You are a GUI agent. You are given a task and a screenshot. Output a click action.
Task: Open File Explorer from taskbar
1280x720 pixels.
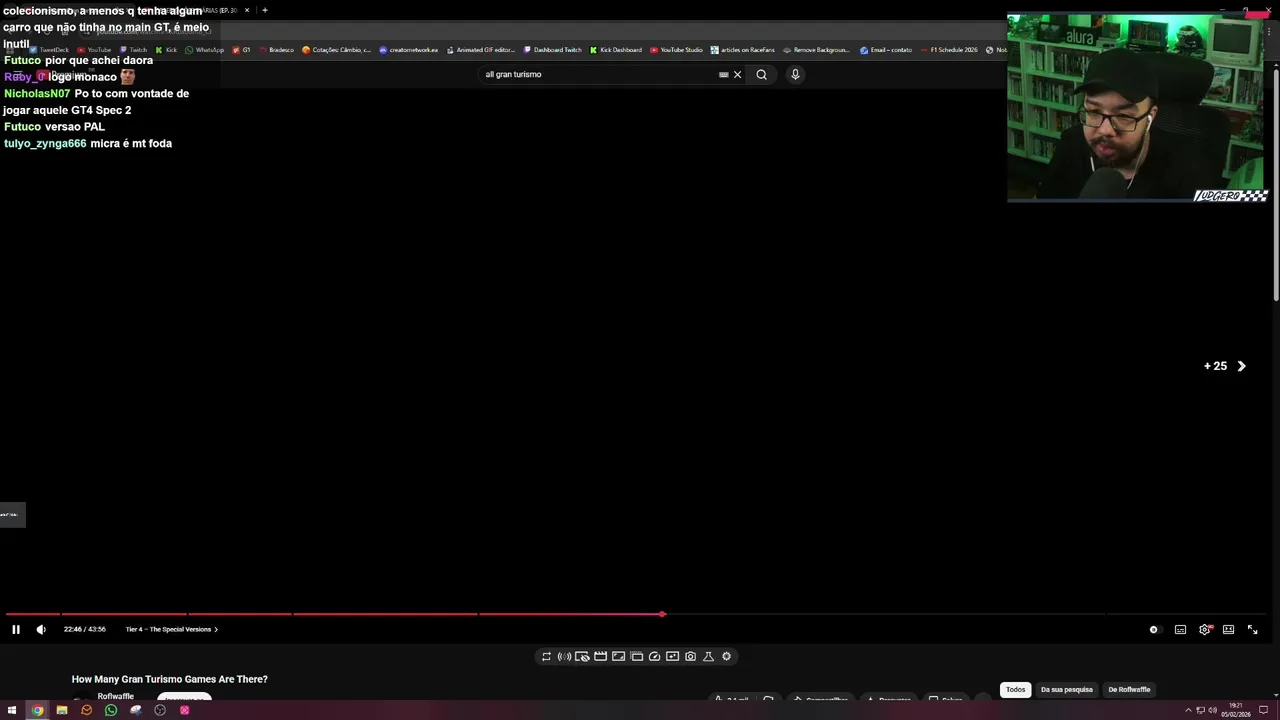click(62, 710)
